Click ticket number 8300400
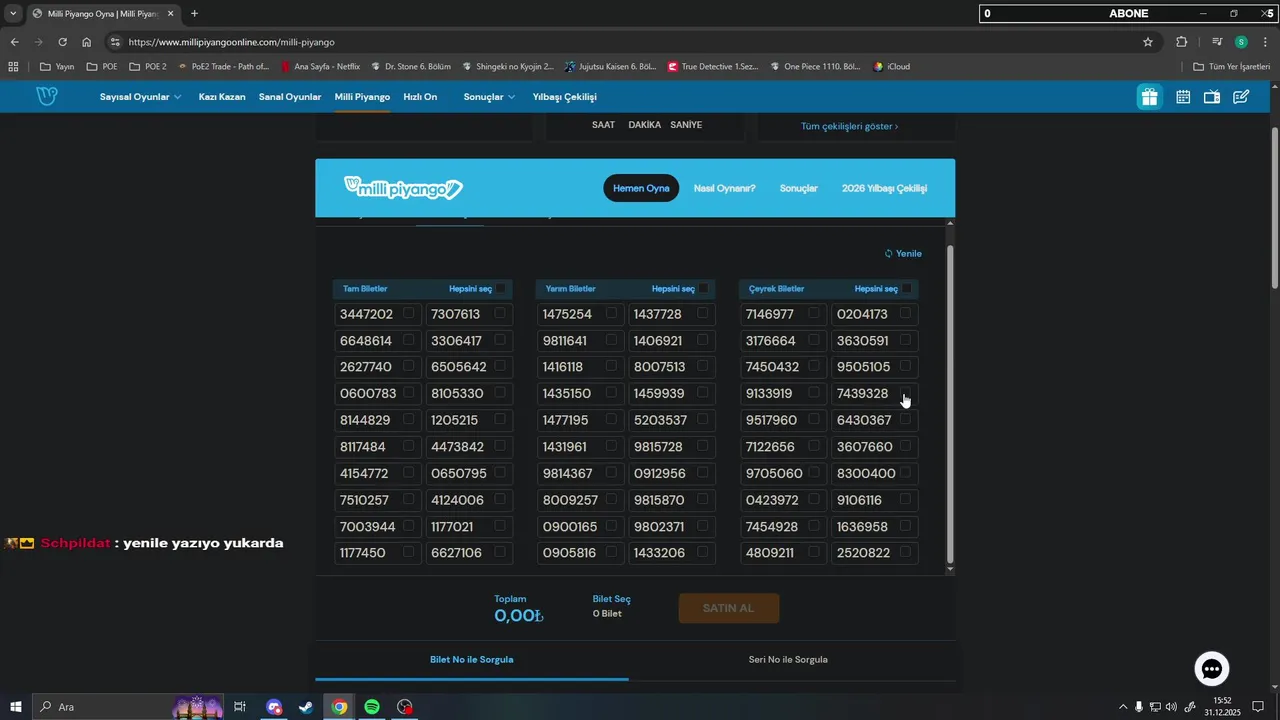The width and height of the screenshot is (1280, 720). [866, 473]
